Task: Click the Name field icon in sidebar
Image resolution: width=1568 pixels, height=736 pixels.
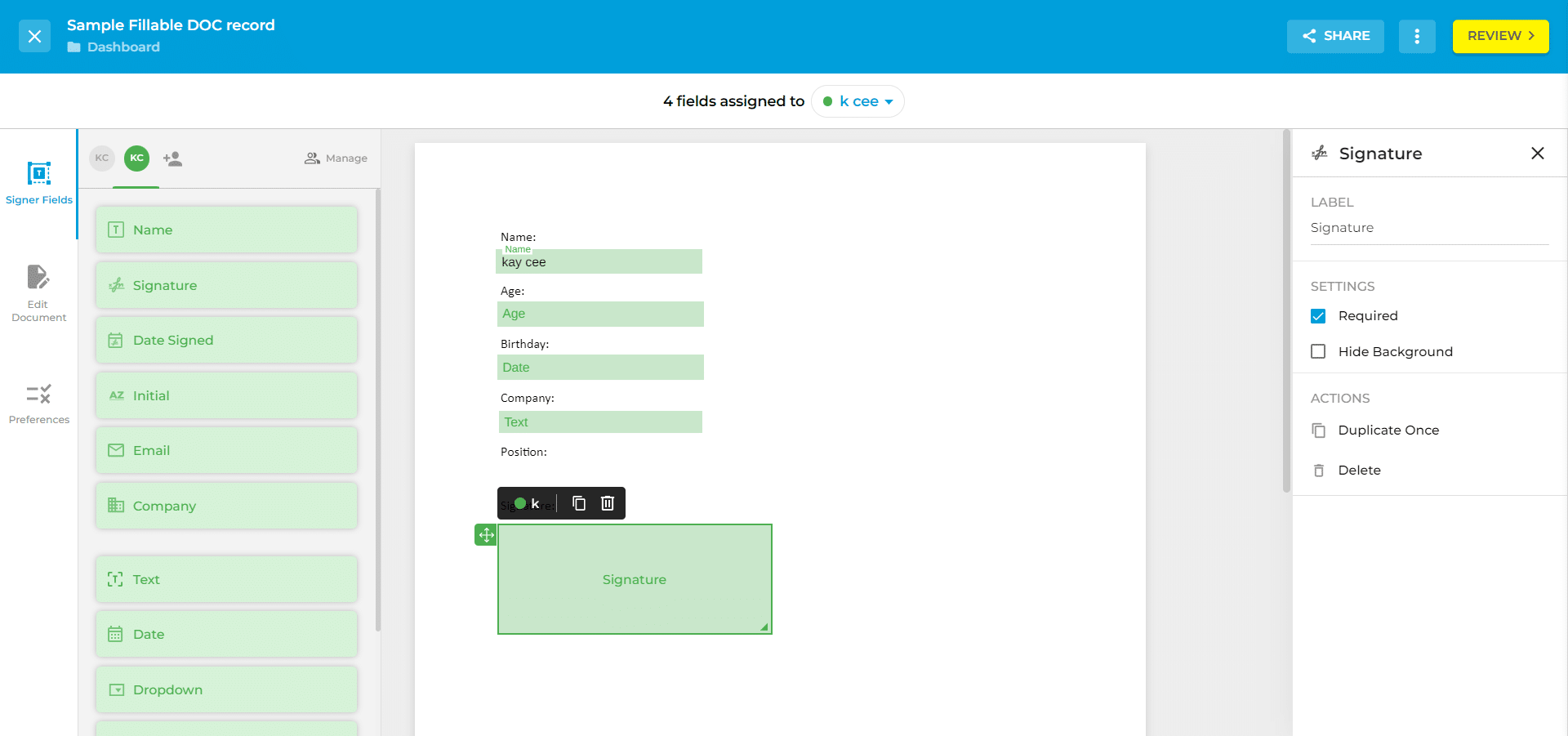Action: (116, 230)
